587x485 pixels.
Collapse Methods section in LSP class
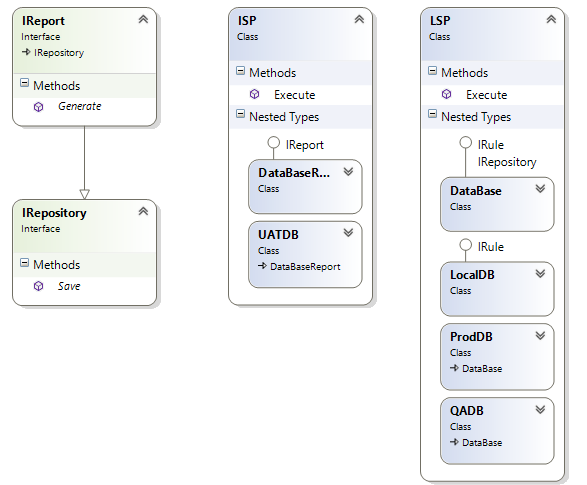tap(432, 70)
